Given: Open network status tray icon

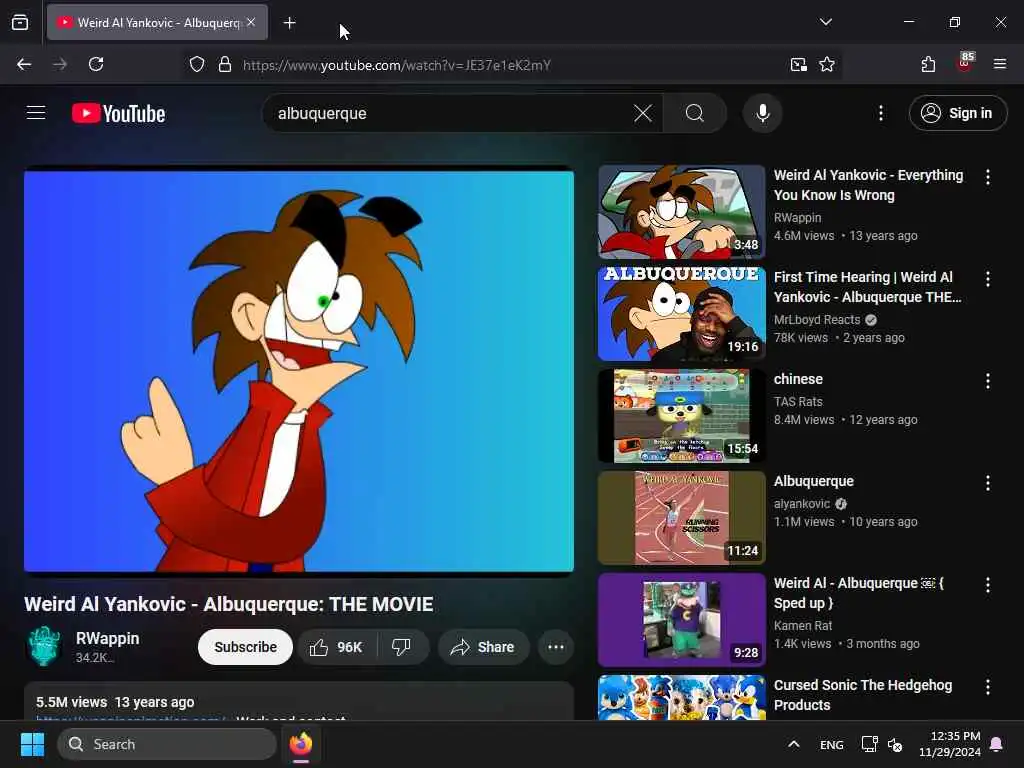Looking at the screenshot, I should (x=869, y=744).
